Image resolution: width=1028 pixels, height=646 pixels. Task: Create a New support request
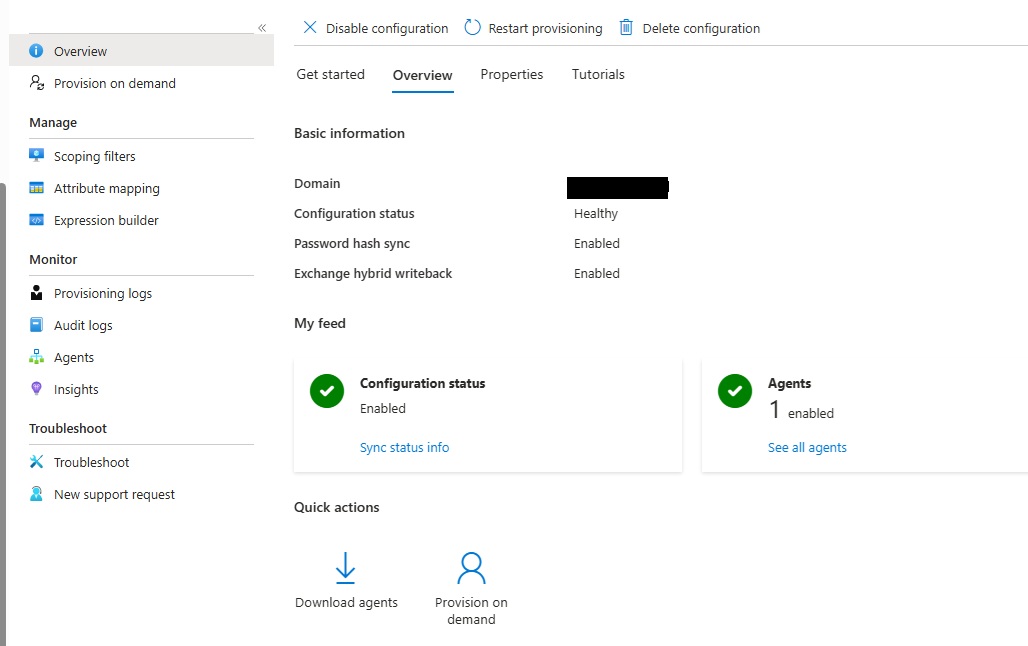(113, 494)
